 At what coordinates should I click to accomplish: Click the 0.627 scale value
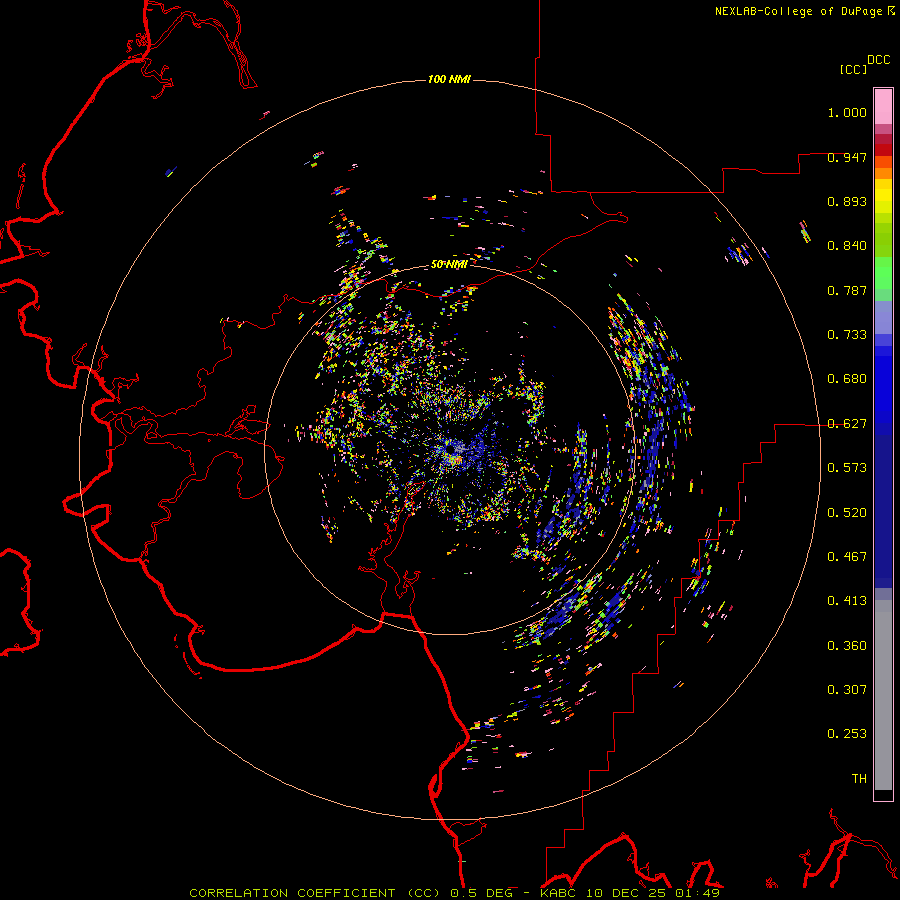point(847,424)
